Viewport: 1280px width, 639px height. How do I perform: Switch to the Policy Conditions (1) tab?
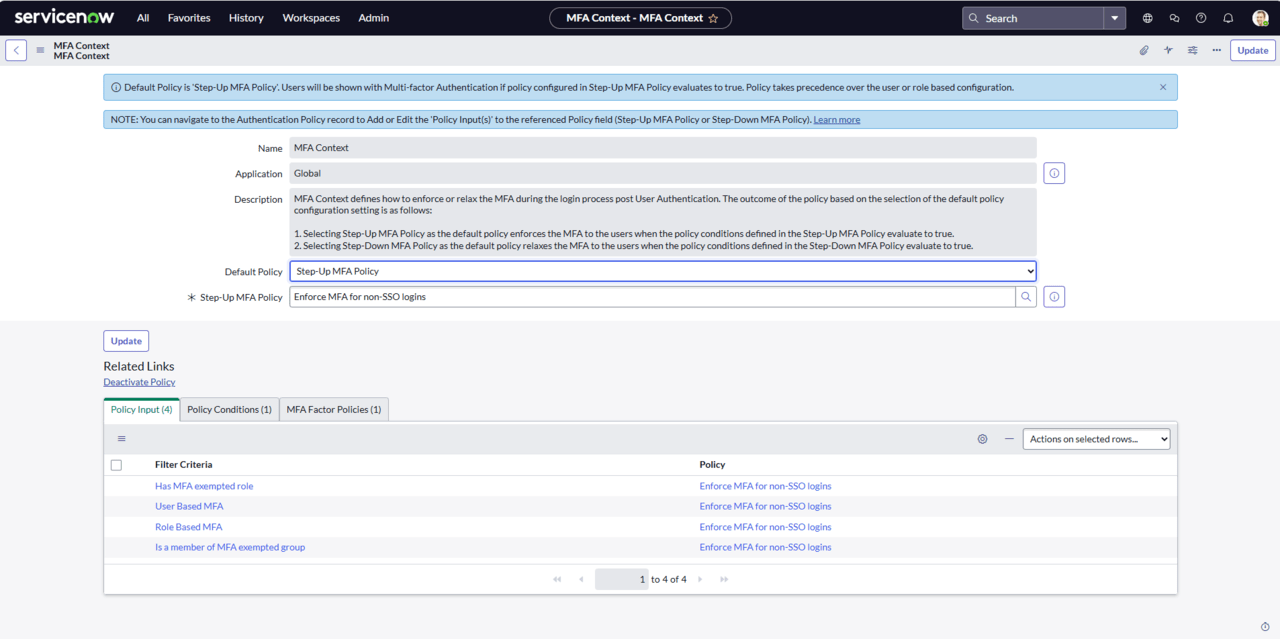click(x=229, y=409)
